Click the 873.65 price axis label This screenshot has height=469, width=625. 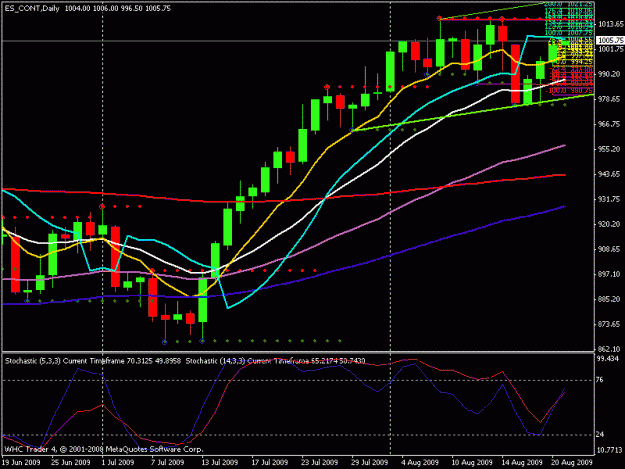(609, 324)
